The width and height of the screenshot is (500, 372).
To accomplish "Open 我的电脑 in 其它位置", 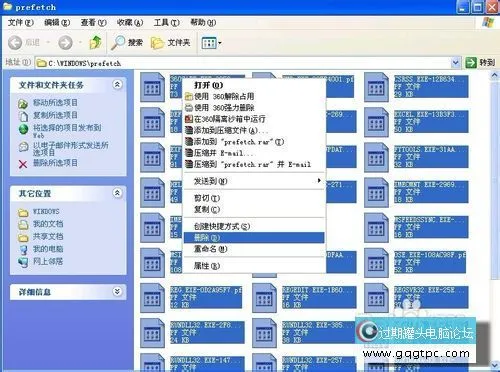I will click(48, 249).
